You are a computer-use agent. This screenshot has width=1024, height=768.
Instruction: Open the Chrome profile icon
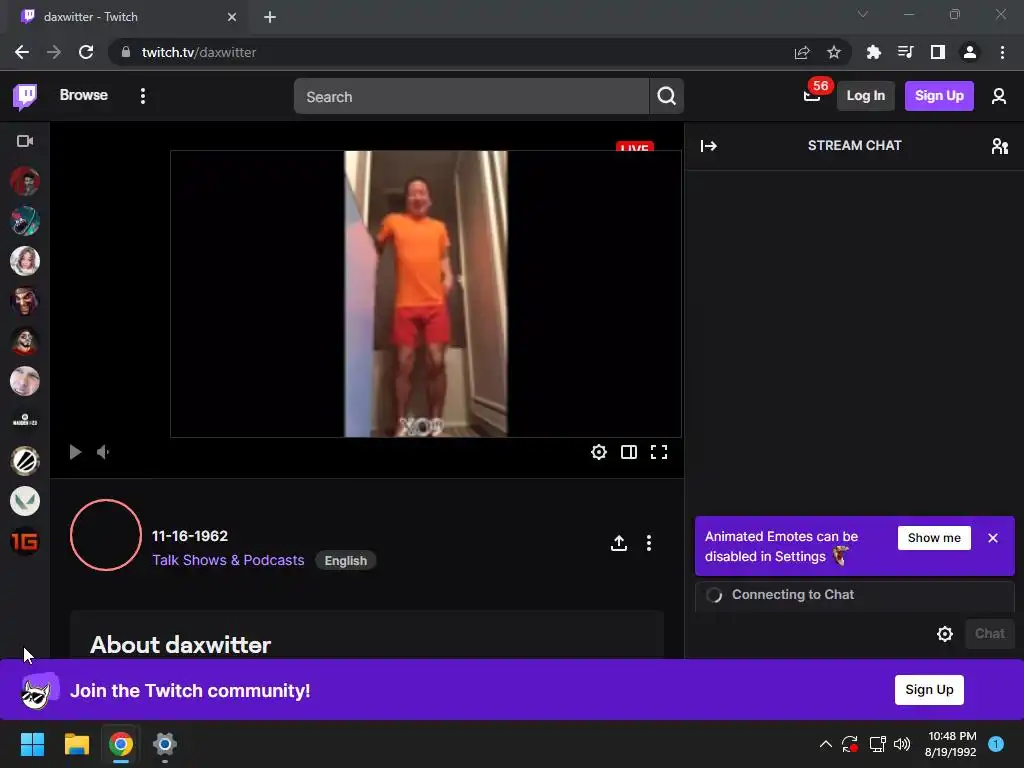970,52
